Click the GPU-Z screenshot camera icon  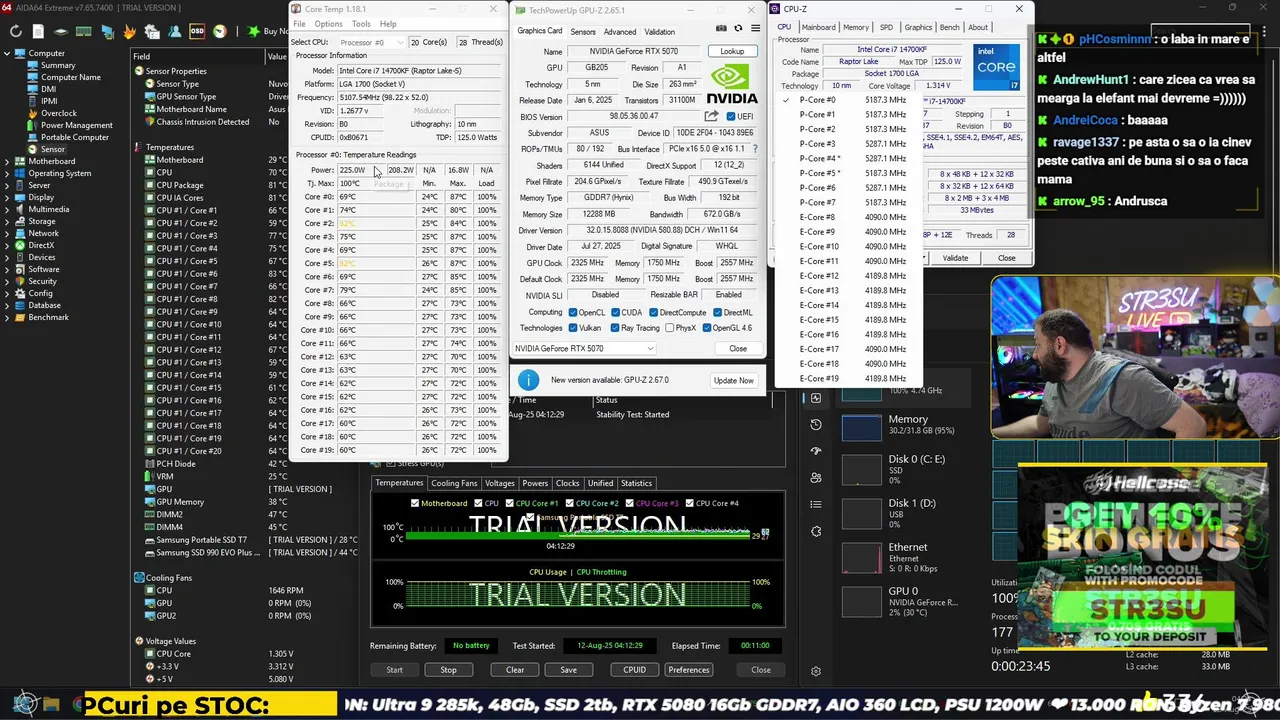tap(722, 29)
